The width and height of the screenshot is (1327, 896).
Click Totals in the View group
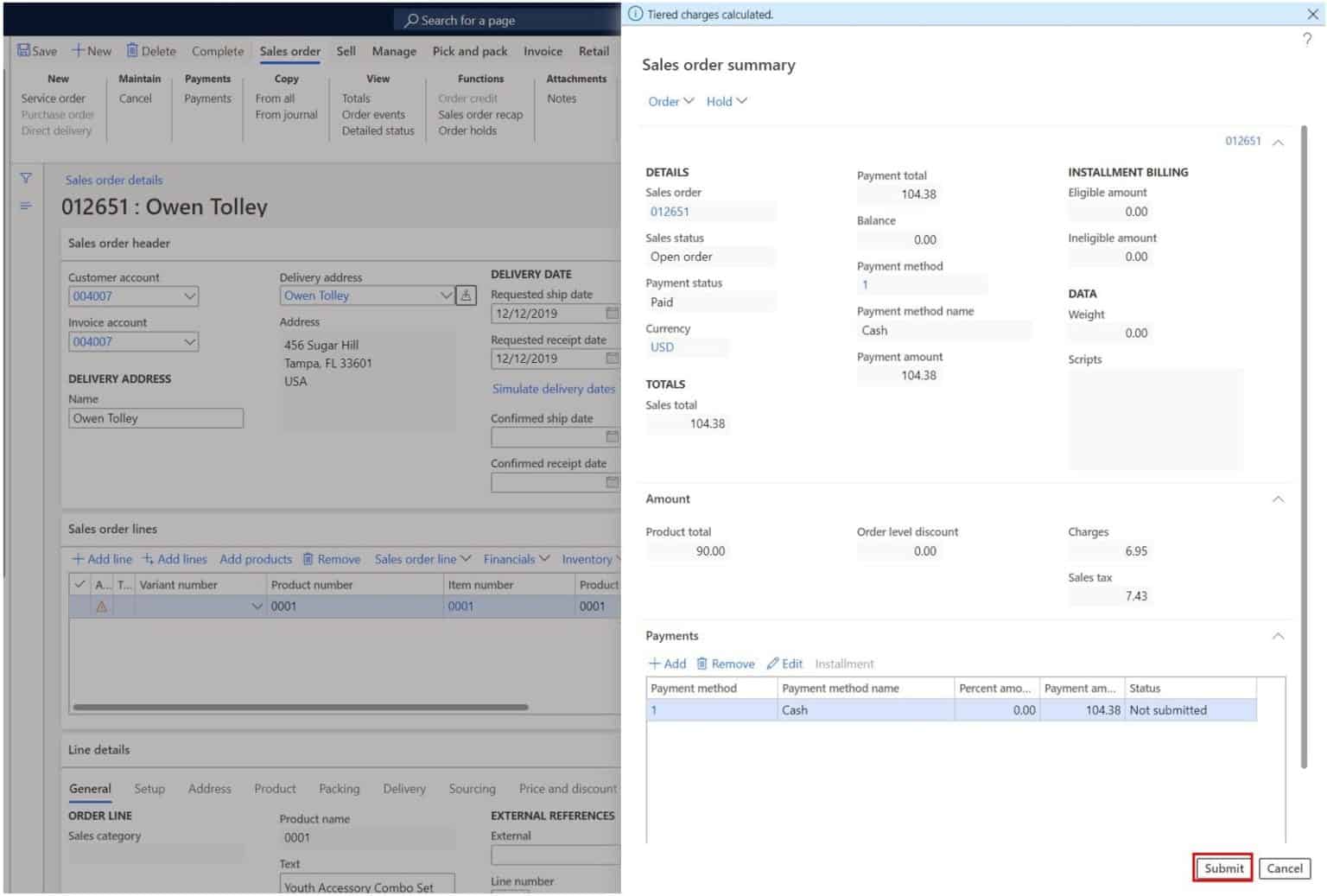356,98
